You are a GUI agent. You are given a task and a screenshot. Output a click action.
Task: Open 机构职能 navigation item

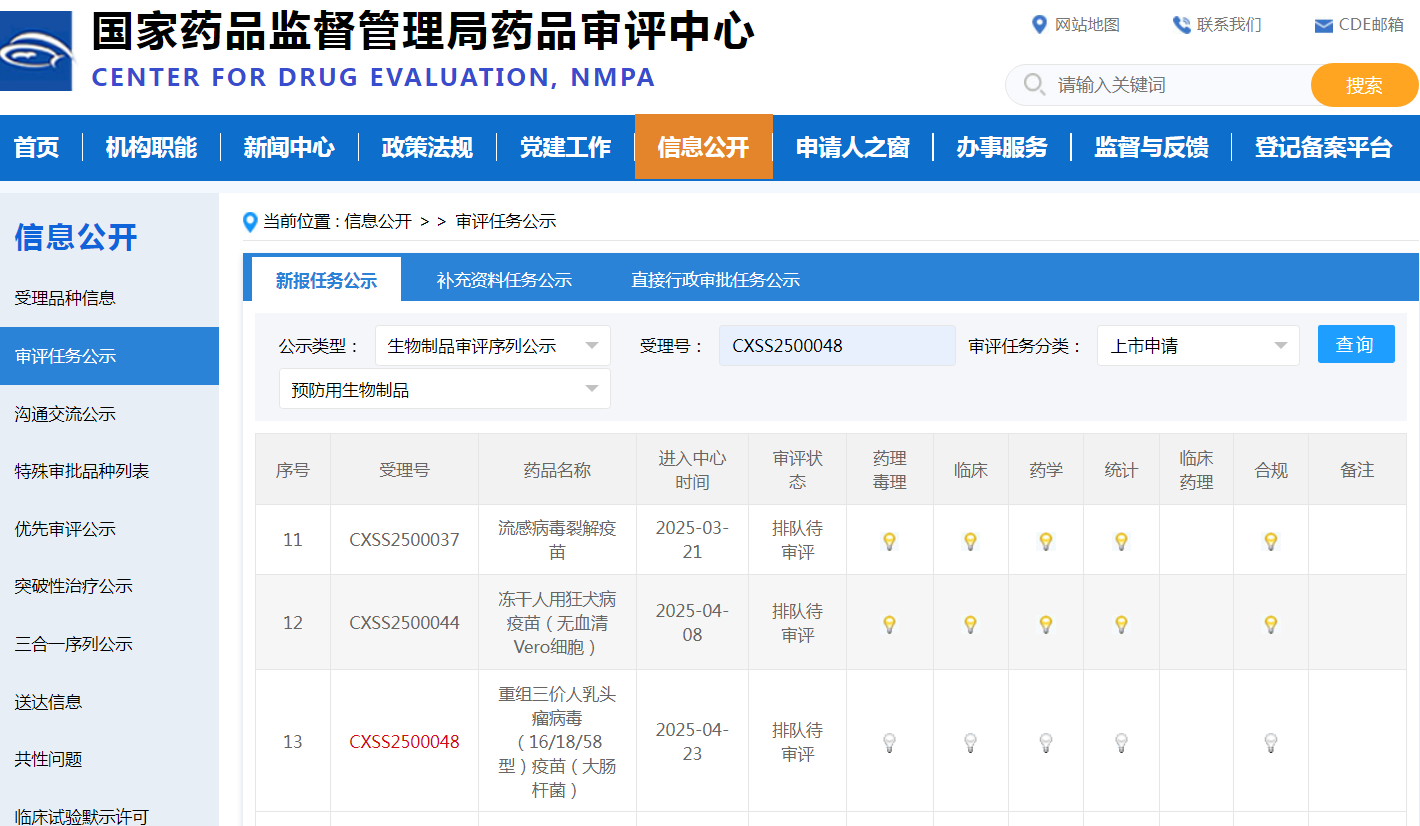(x=151, y=147)
